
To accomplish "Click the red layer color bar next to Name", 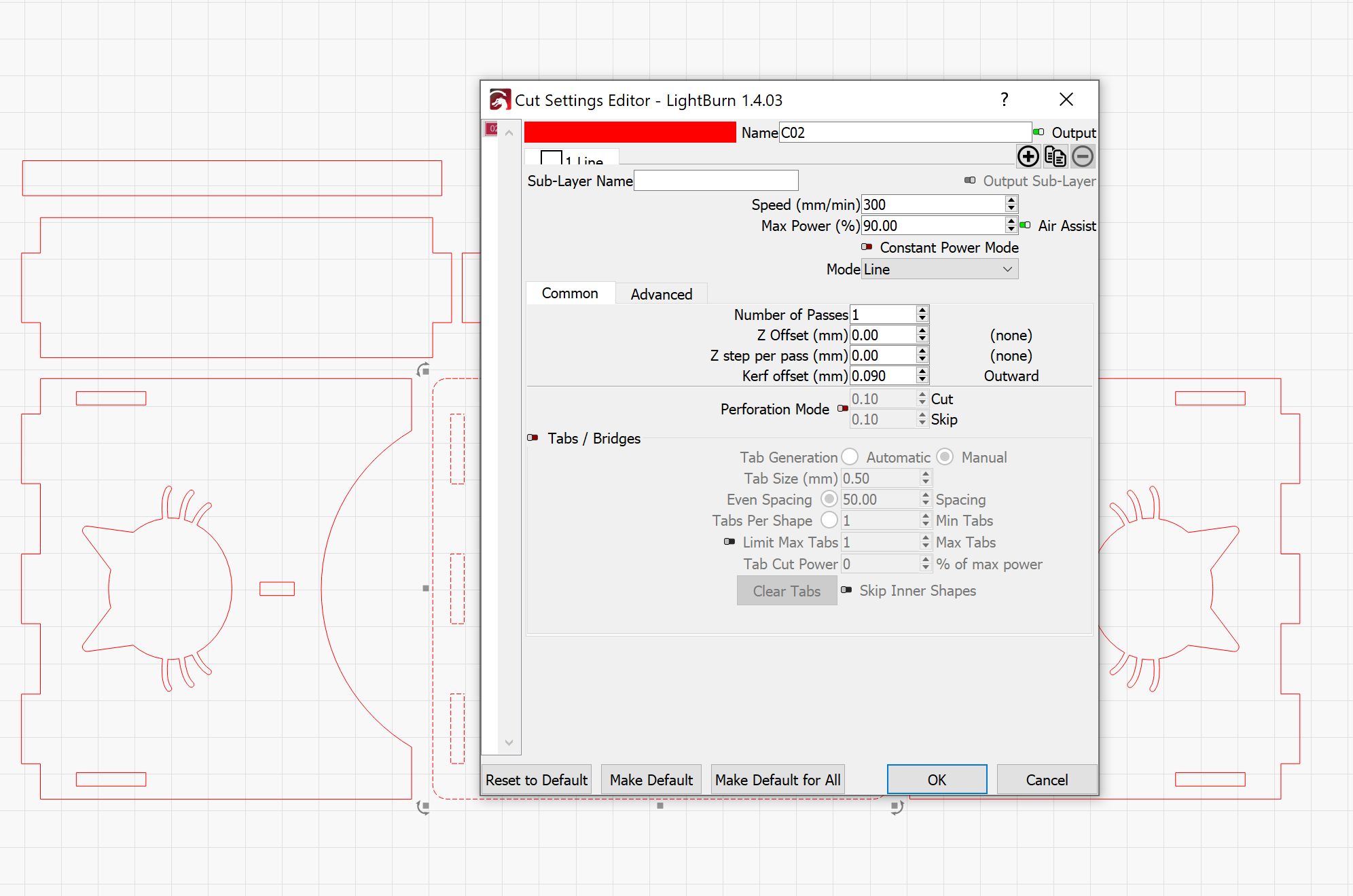I will pyautogui.click(x=630, y=132).
